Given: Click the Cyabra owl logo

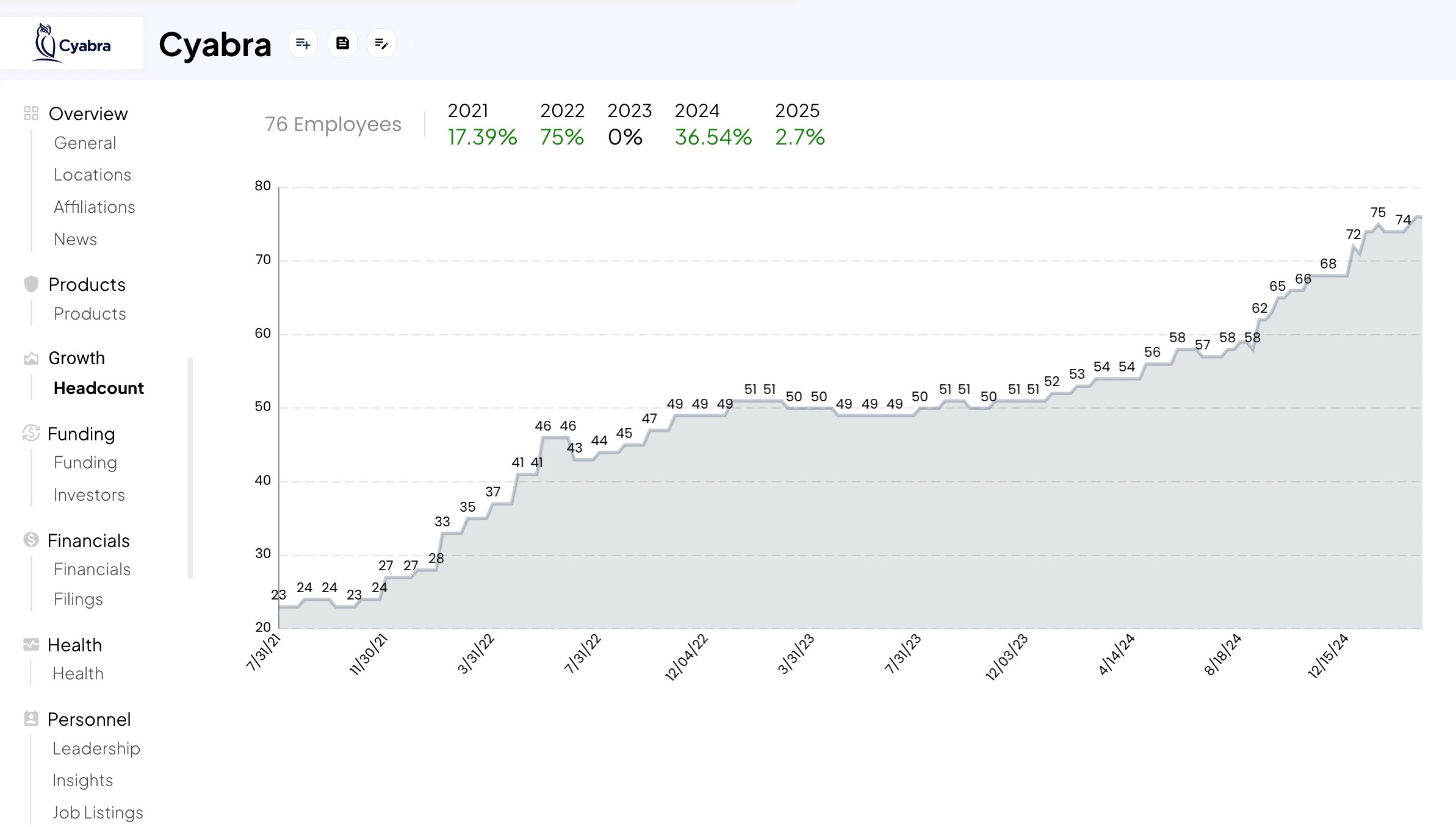Looking at the screenshot, I should point(71,43).
